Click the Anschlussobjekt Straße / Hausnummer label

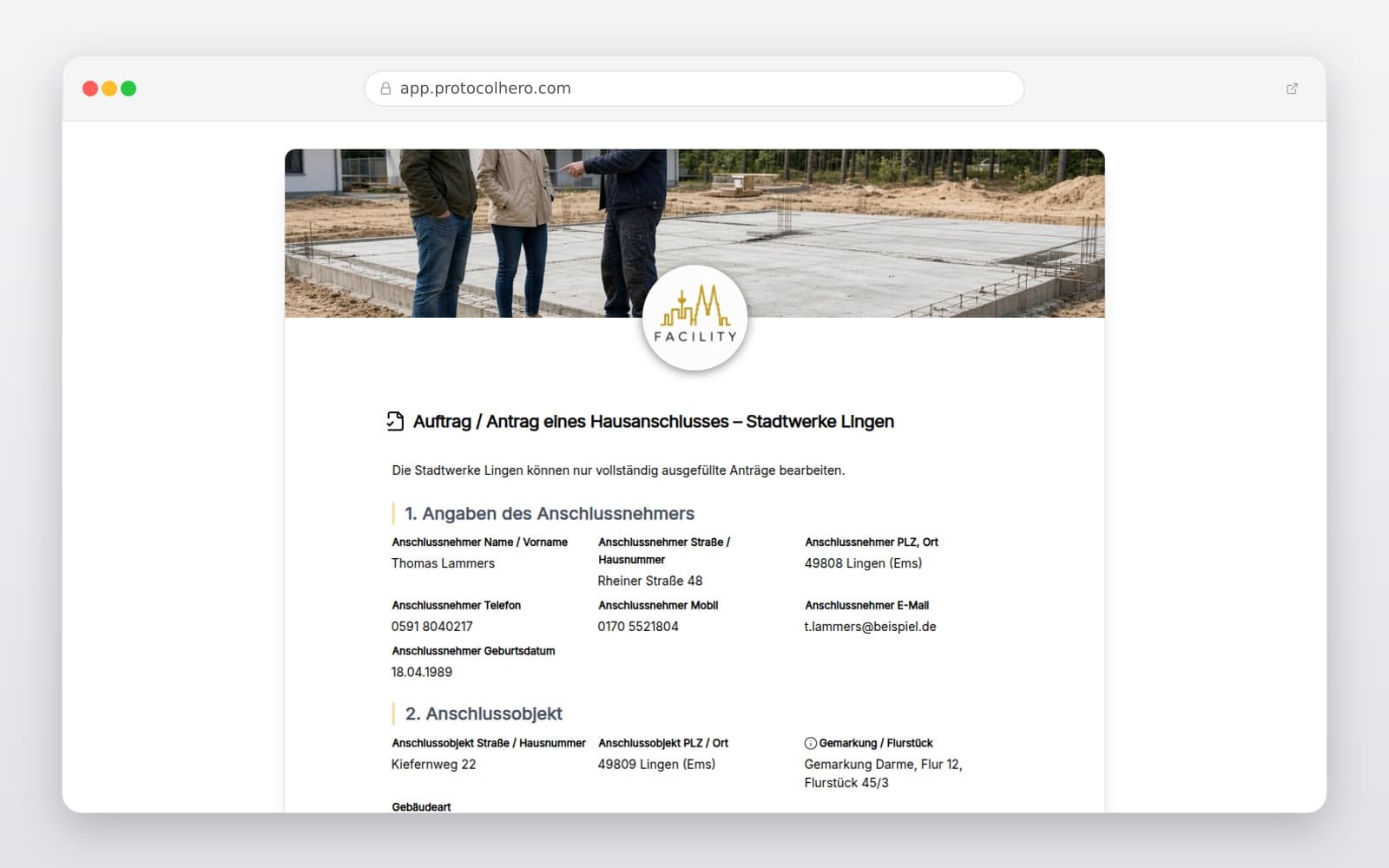pos(489,743)
